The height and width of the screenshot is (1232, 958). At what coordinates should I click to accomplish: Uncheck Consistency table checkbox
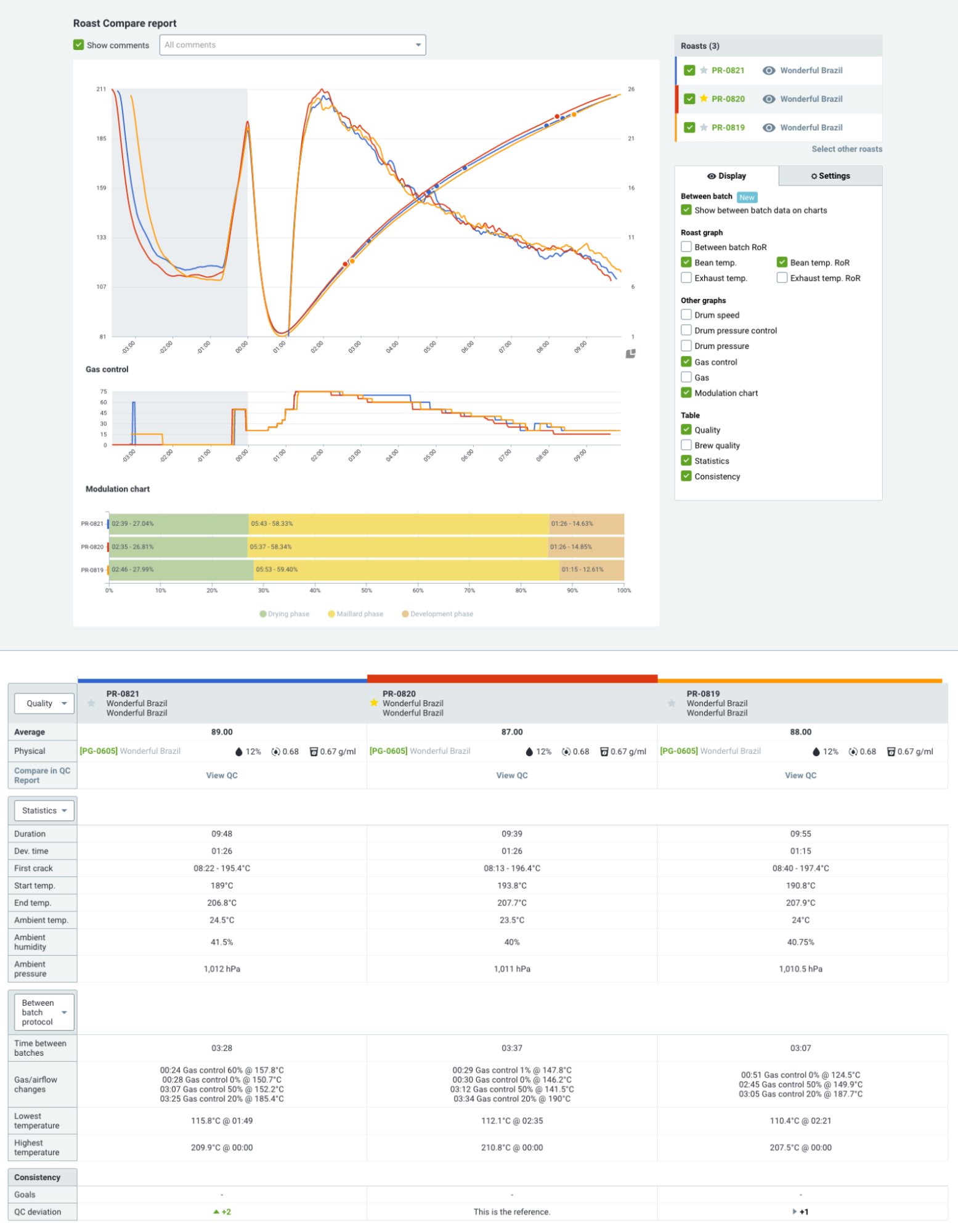[686, 476]
